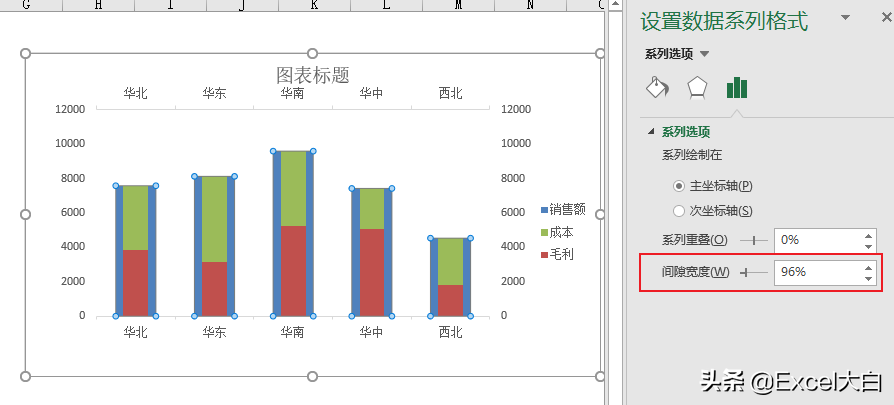Select the 主坐标轴(P) radio button
This screenshot has height=405, width=894.
click(x=678, y=186)
